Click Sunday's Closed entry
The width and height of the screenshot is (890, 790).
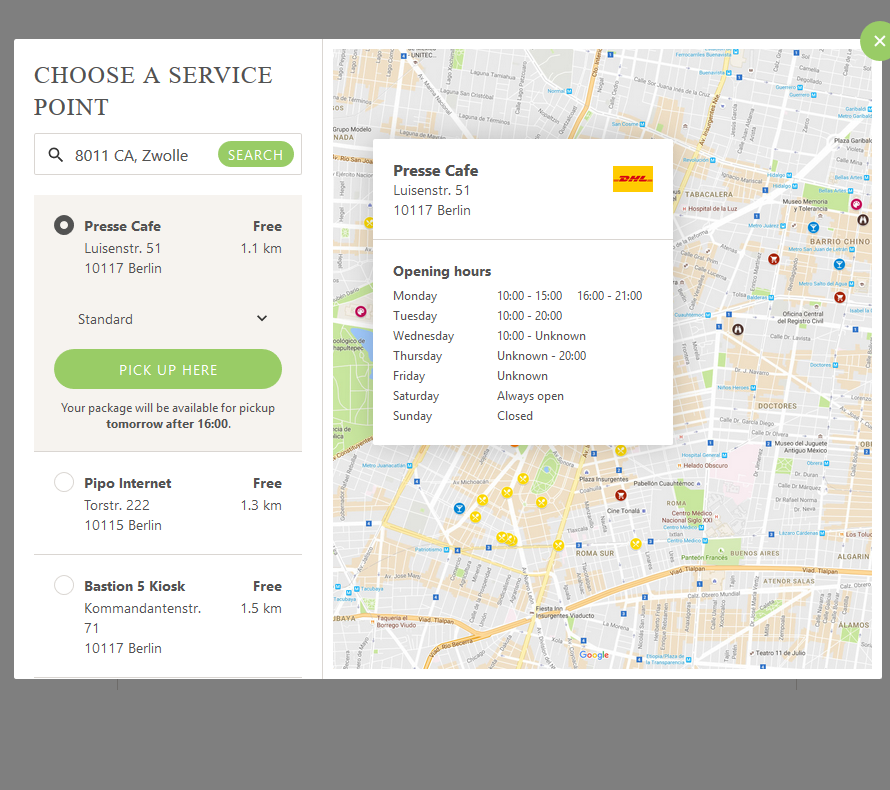tap(515, 415)
